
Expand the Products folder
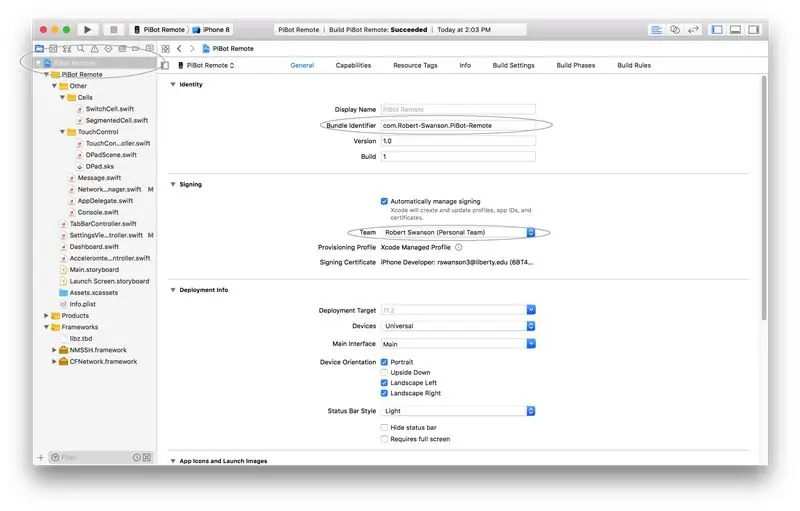[x=46, y=316]
